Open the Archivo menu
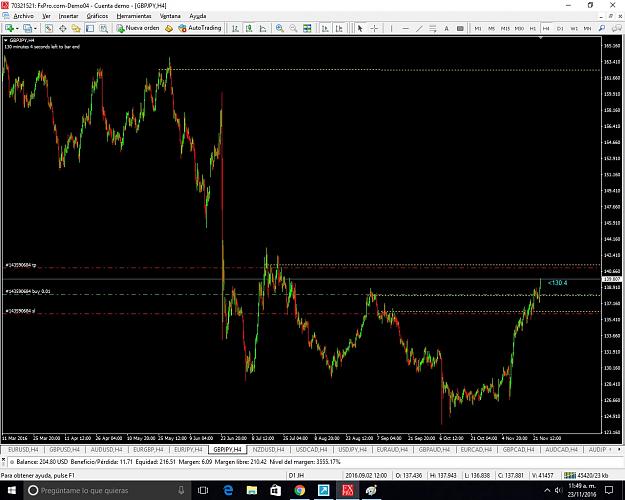625x500 pixels. click(x=24, y=16)
